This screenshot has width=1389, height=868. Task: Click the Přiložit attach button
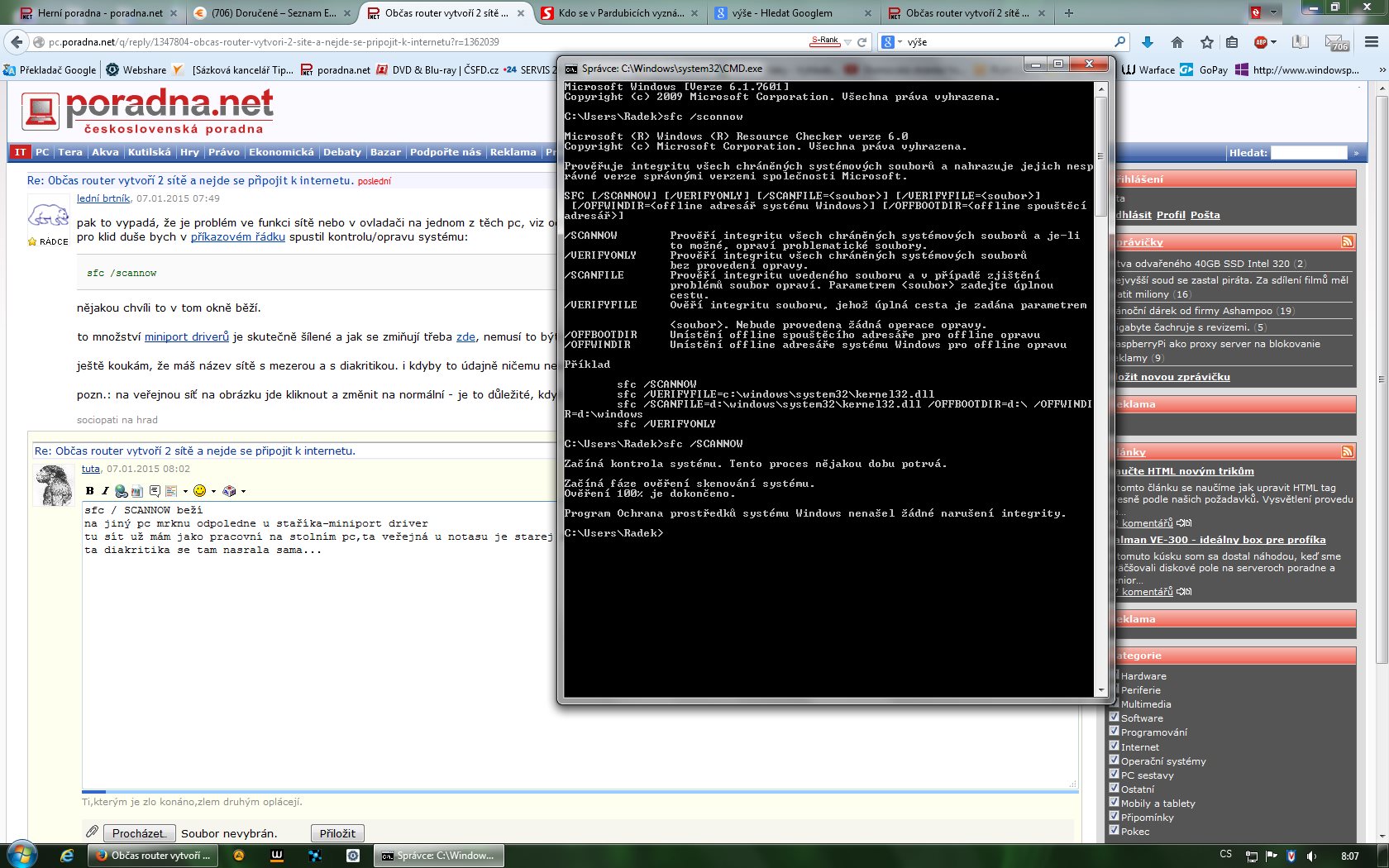(337, 833)
